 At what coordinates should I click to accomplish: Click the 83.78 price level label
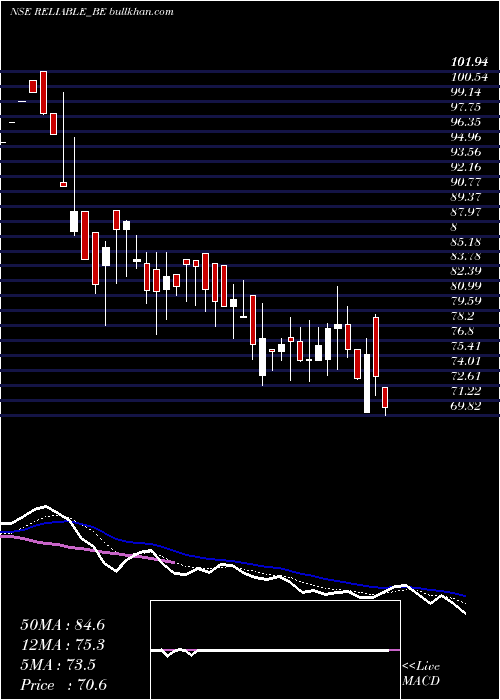pos(466,256)
